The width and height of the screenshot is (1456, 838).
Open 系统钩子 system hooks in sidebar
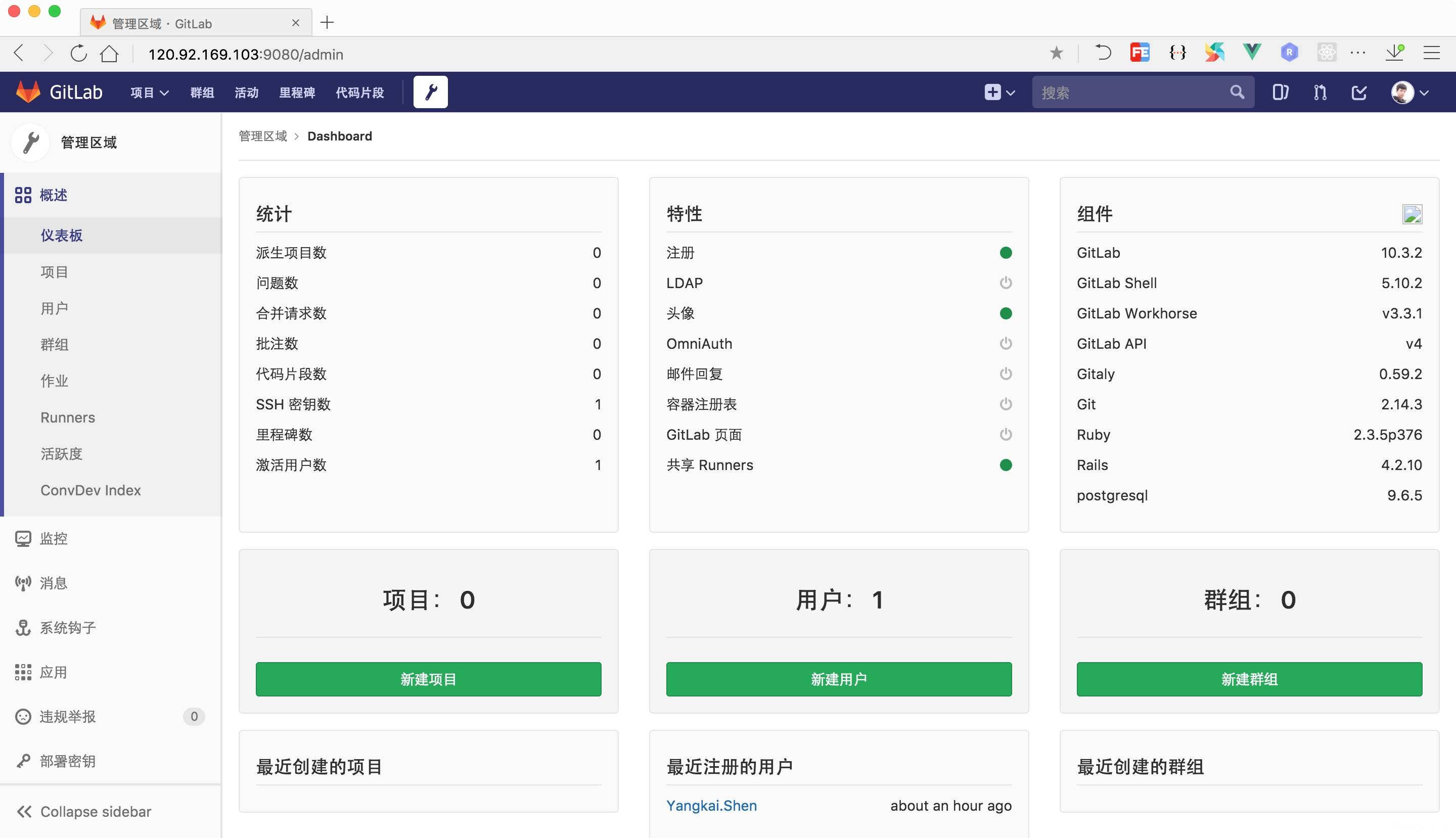(x=67, y=627)
